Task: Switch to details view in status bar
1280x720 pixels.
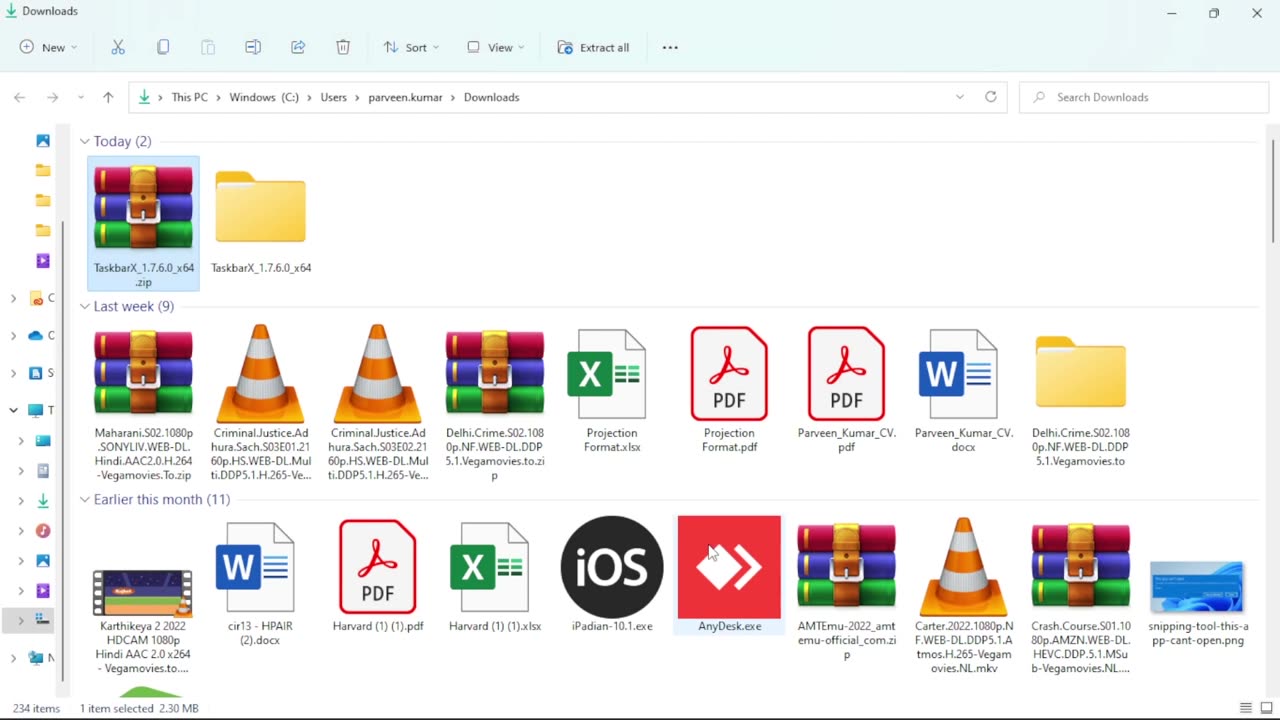Action: tap(1245, 708)
